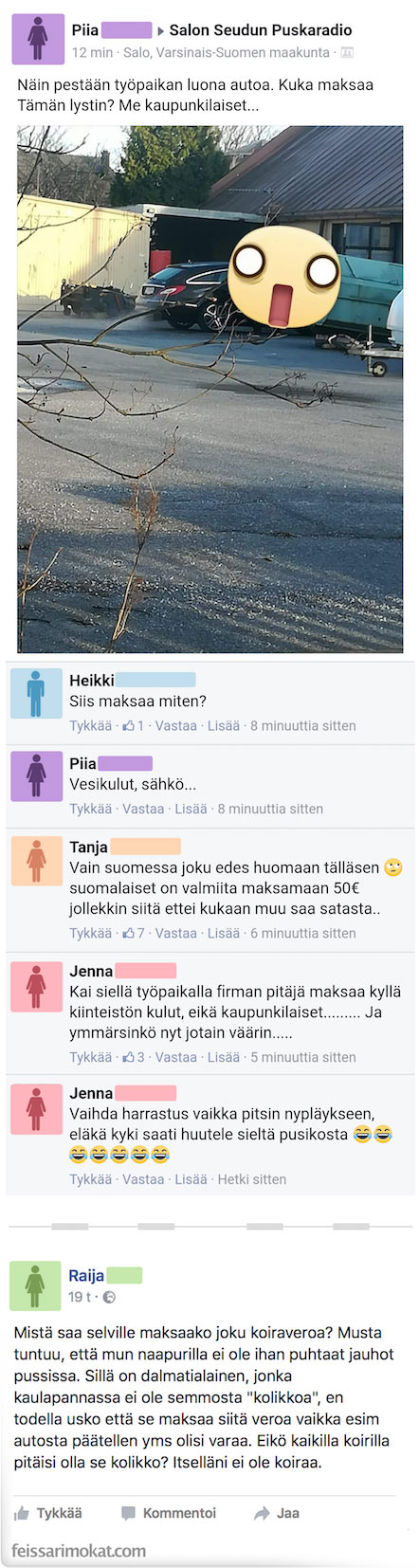This screenshot has height=1568, width=419.
Task: Open the Salon Seudun Puskaradio group link
Action: [x=261, y=30]
